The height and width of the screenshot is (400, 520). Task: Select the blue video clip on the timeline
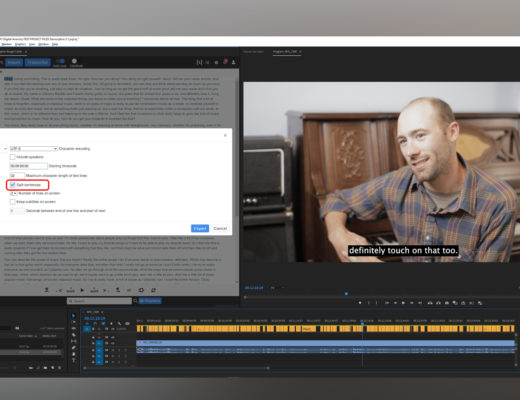click(325, 343)
